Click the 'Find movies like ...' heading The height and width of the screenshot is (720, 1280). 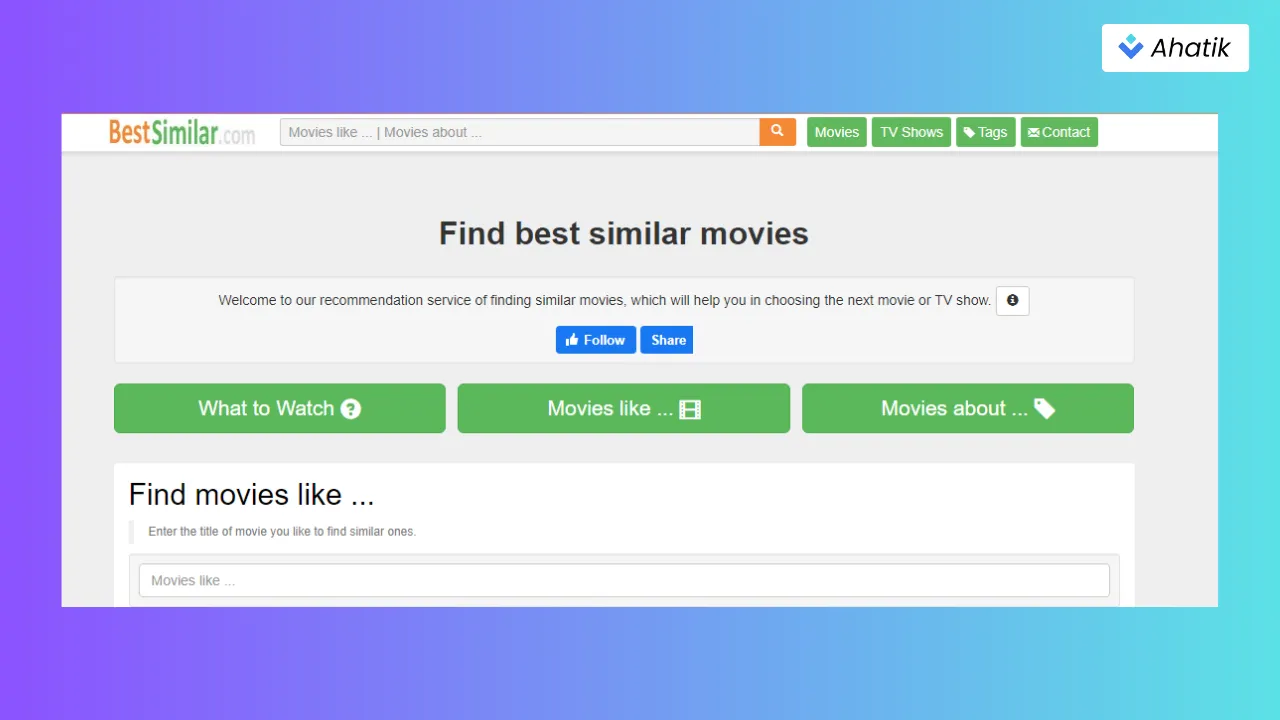pos(252,494)
